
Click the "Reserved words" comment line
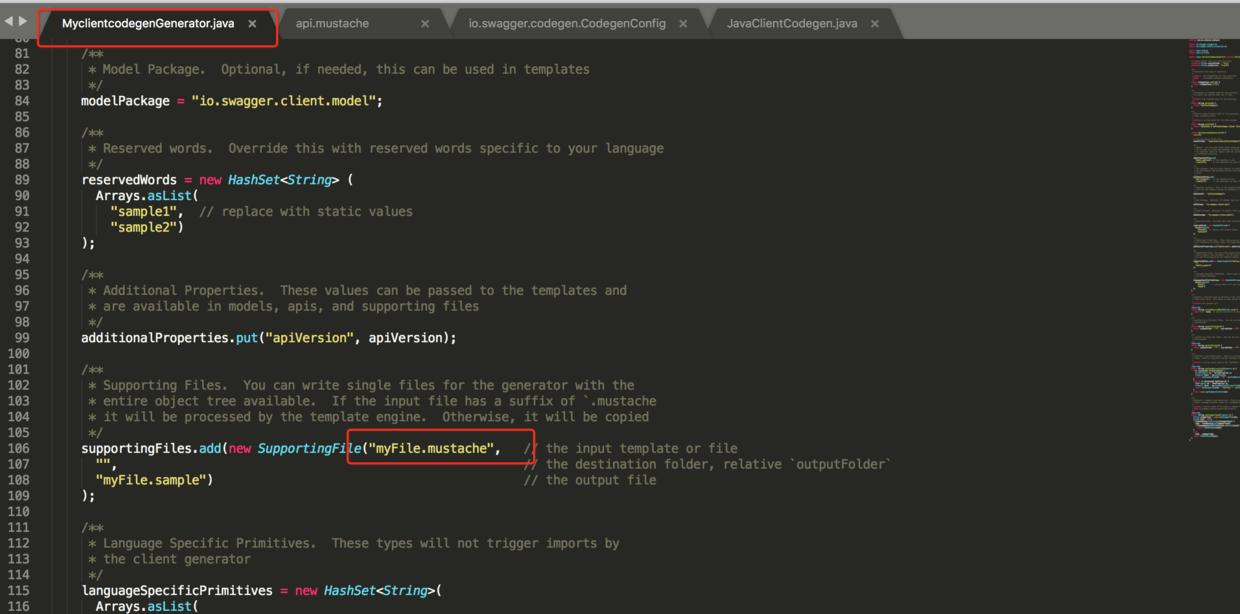376,148
